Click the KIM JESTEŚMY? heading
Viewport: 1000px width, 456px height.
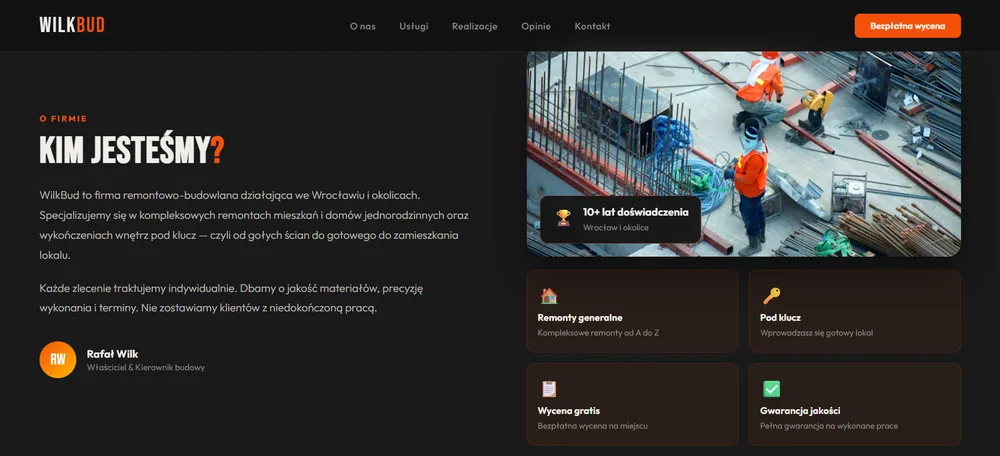click(x=132, y=151)
